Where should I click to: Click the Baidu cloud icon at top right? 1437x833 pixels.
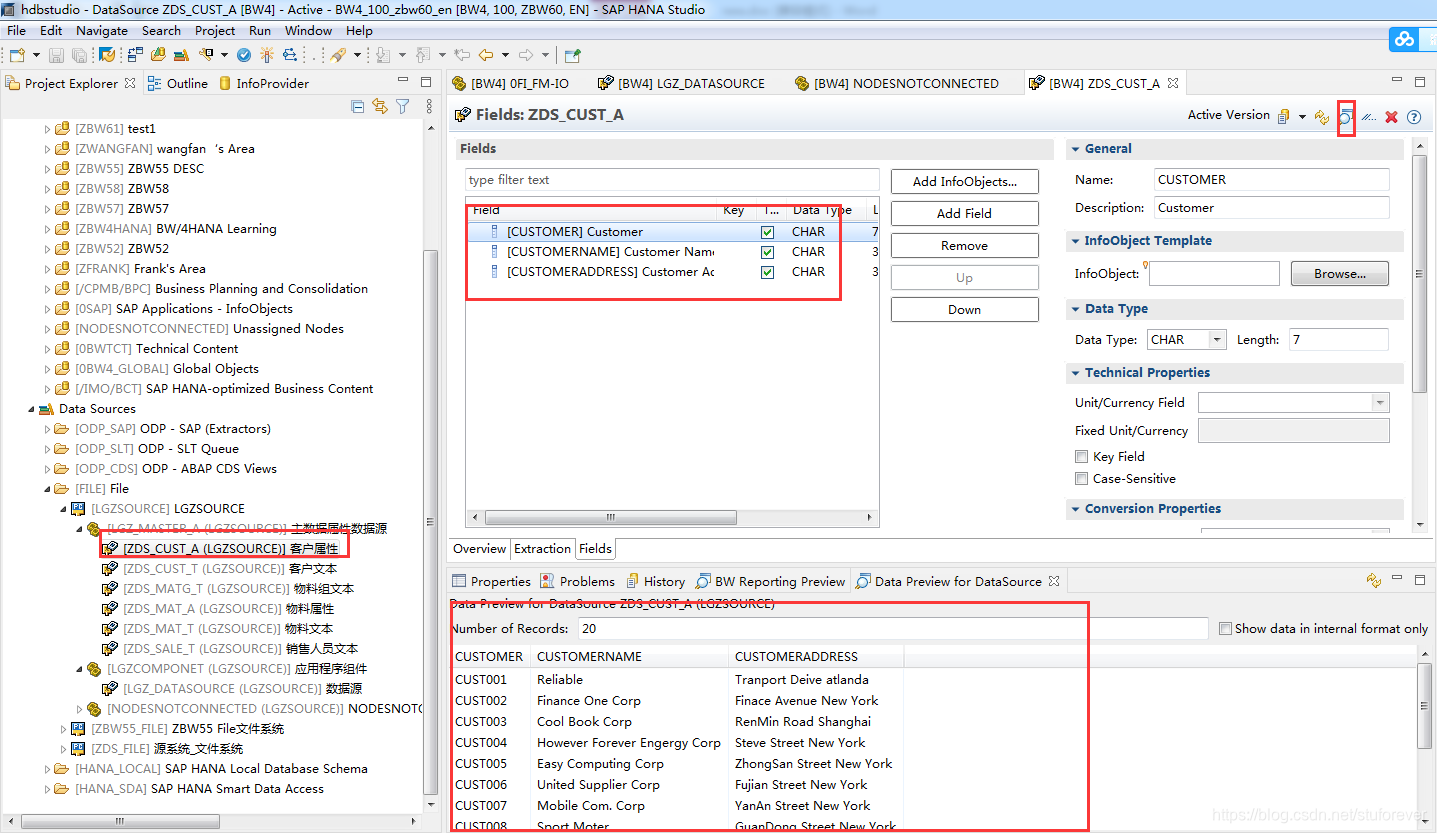pos(1405,39)
